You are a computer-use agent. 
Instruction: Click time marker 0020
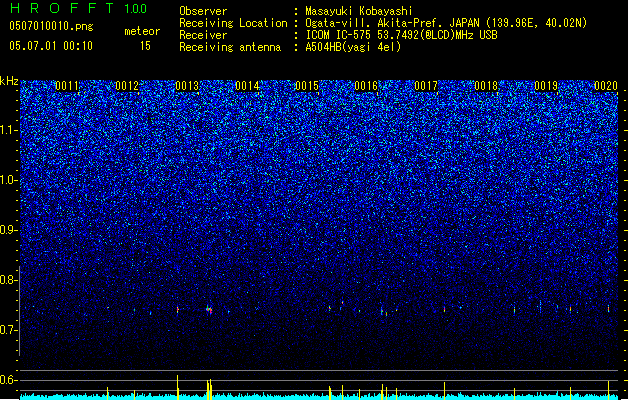point(606,86)
